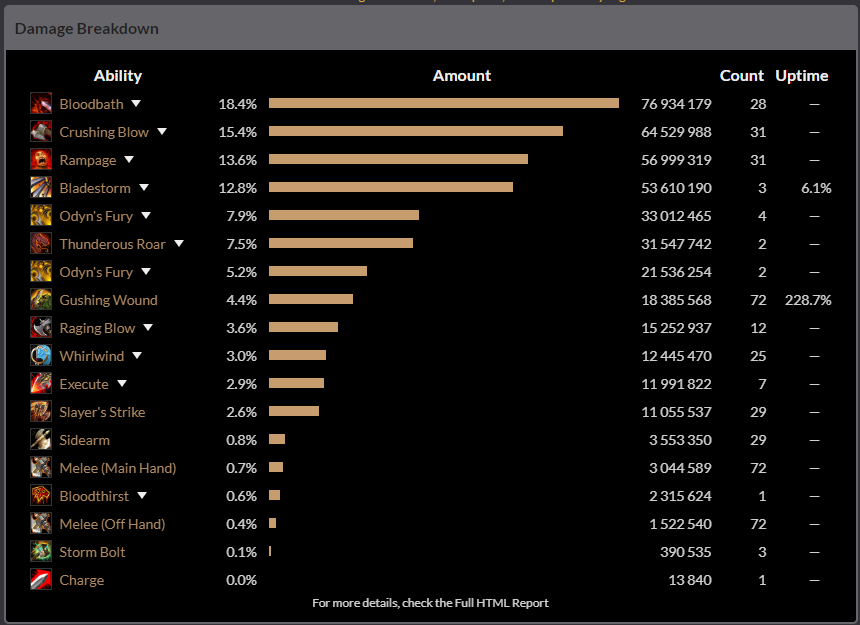Click the Gushing Wound ability icon
This screenshot has height=625, width=860.
[x=41, y=300]
